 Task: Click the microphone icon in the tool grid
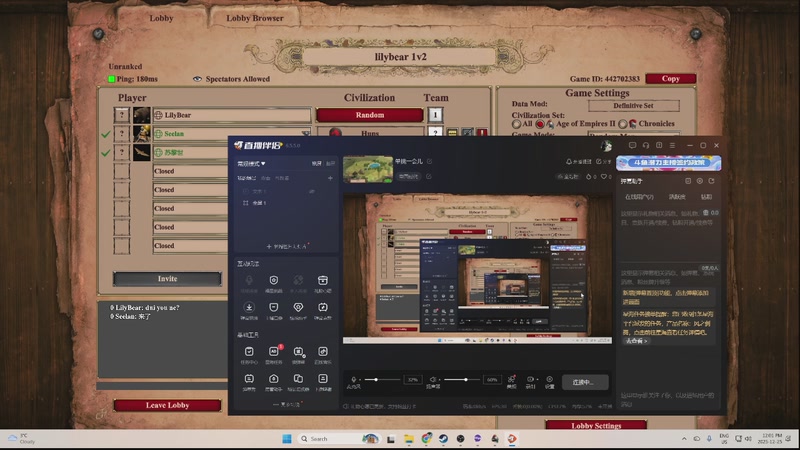coord(249,280)
